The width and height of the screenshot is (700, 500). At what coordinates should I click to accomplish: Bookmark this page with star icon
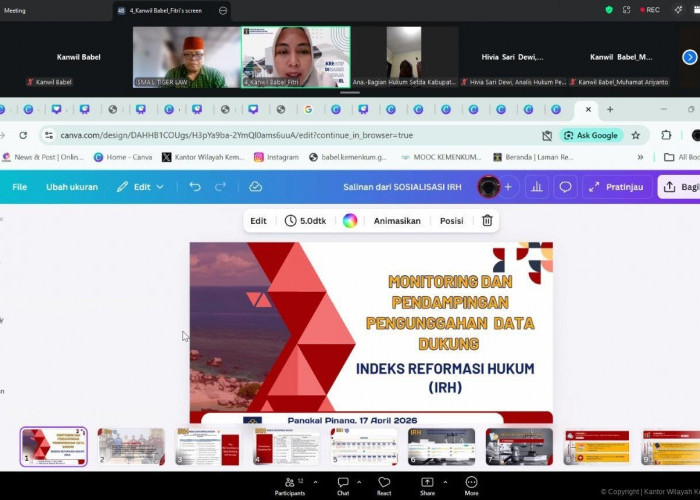[636, 135]
